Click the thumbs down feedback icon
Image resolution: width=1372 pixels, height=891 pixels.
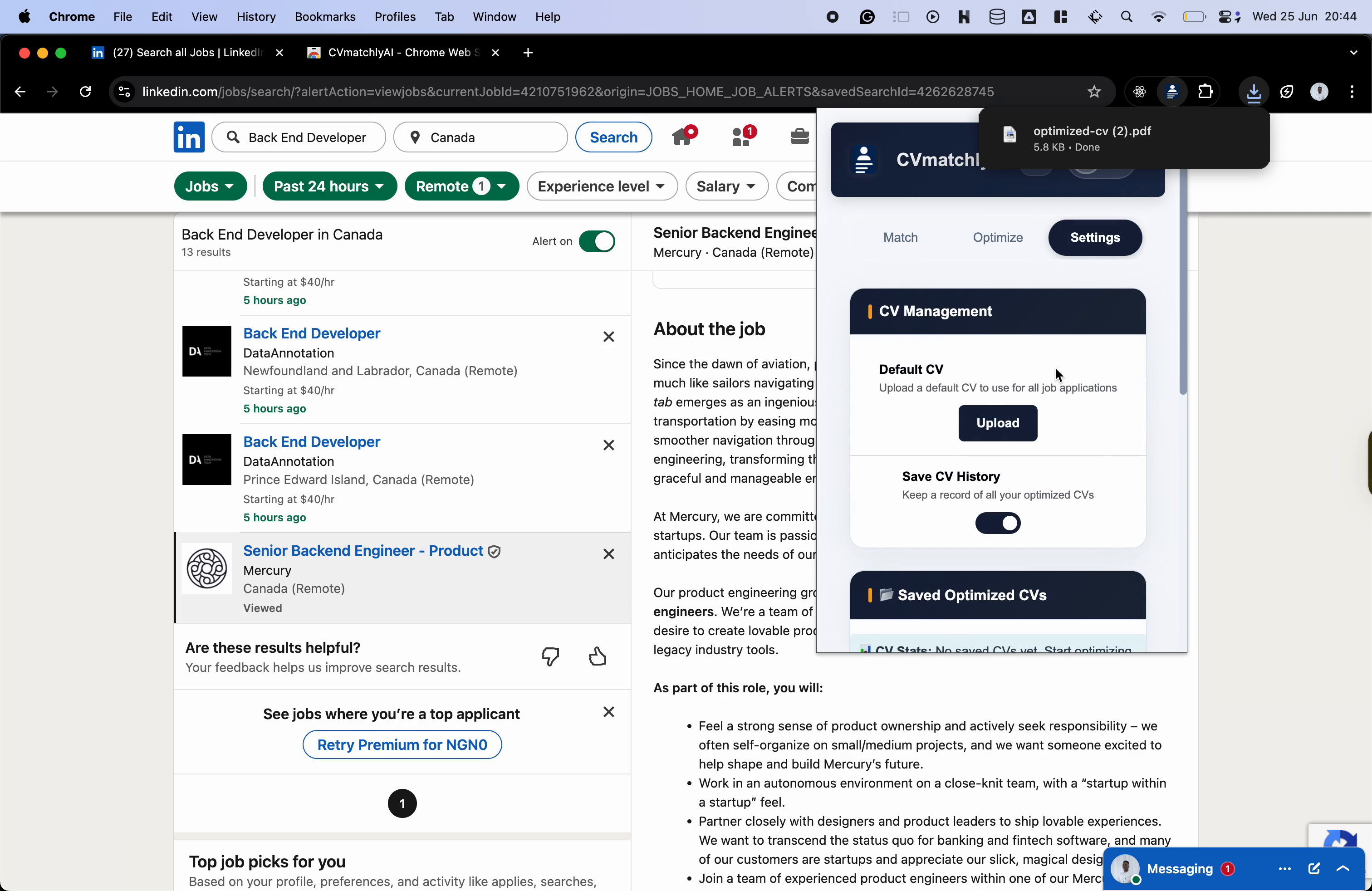550,656
